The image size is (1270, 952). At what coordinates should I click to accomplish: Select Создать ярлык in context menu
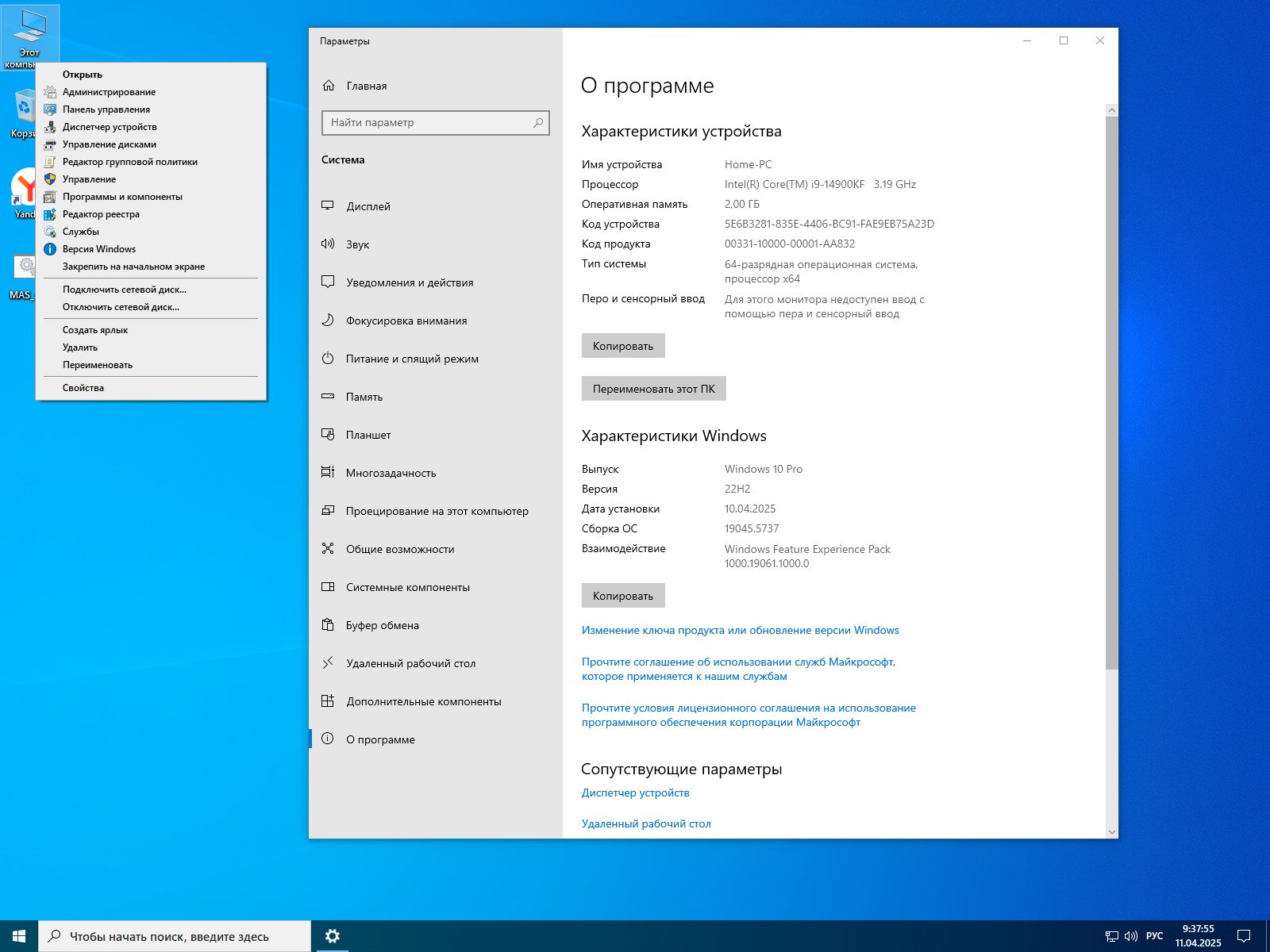(x=151, y=330)
